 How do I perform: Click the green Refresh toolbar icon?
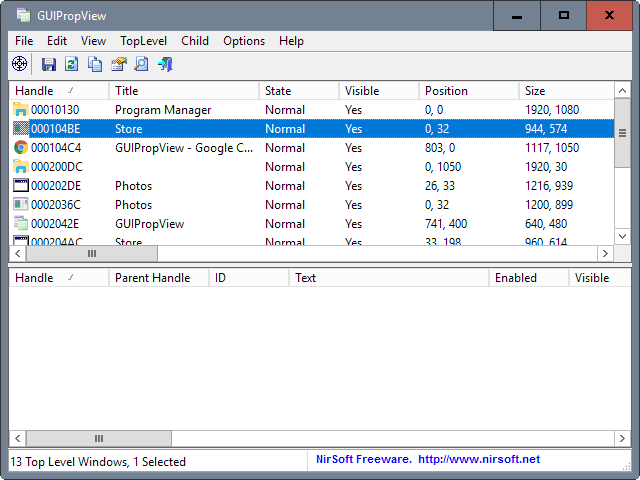tap(71, 64)
